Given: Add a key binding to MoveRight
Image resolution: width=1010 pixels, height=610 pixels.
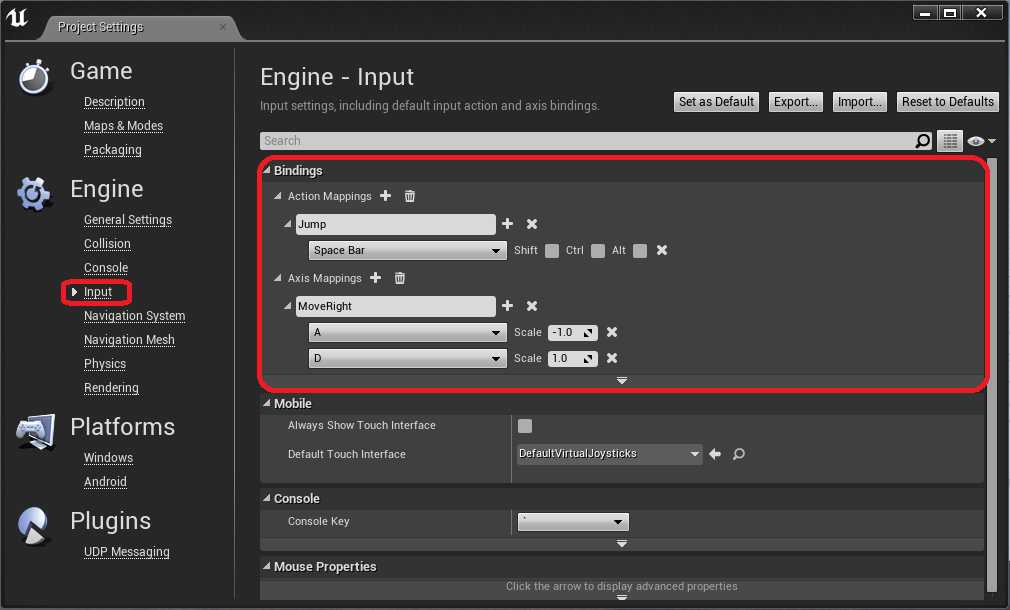Looking at the screenshot, I should coord(508,306).
